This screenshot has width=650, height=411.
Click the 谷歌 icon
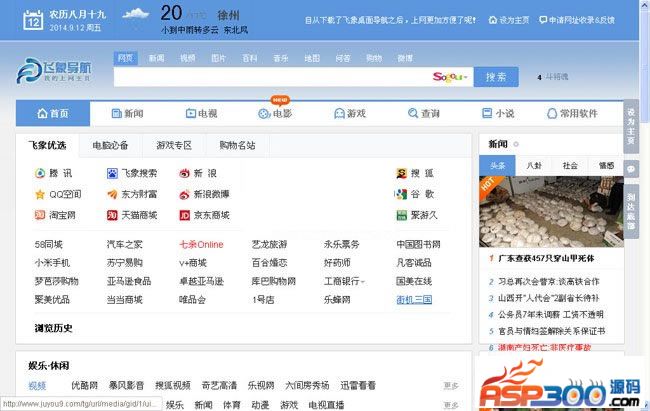pyautogui.click(x=401, y=194)
